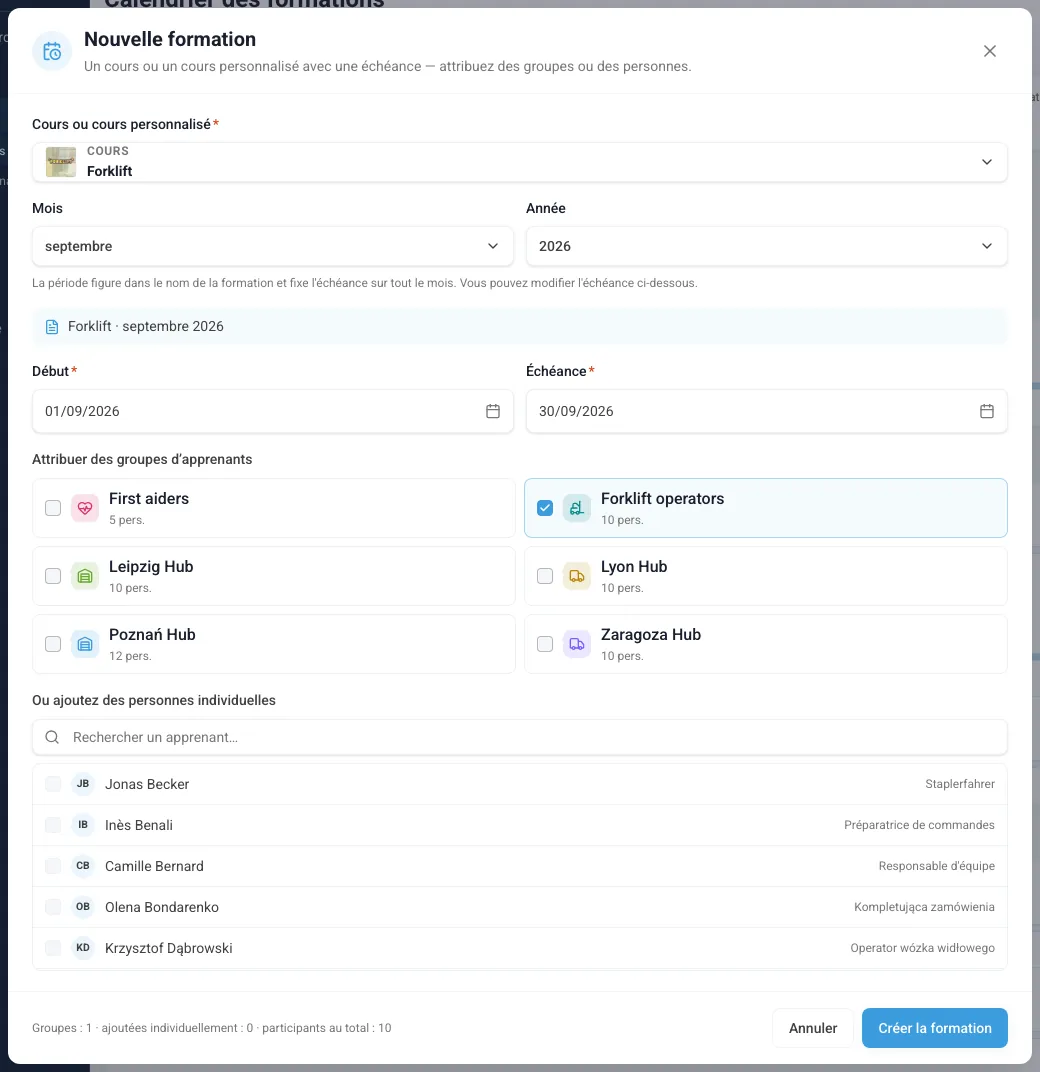Click the Échéance date field 30/09/2026
The width and height of the screenshot is (1040, 1072).
[766, 411]
